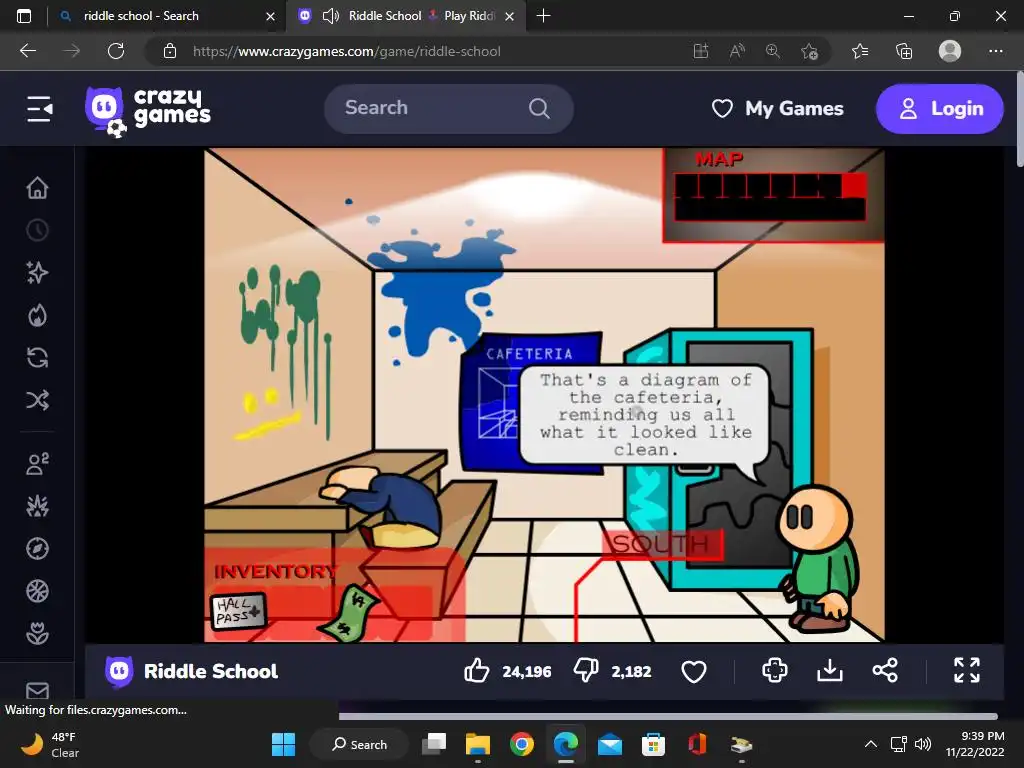This screenshot has height=768, width=1024.
Task: Enter fullscreen mode for the game
Action: pyautogui.click(x=967, y=671)
